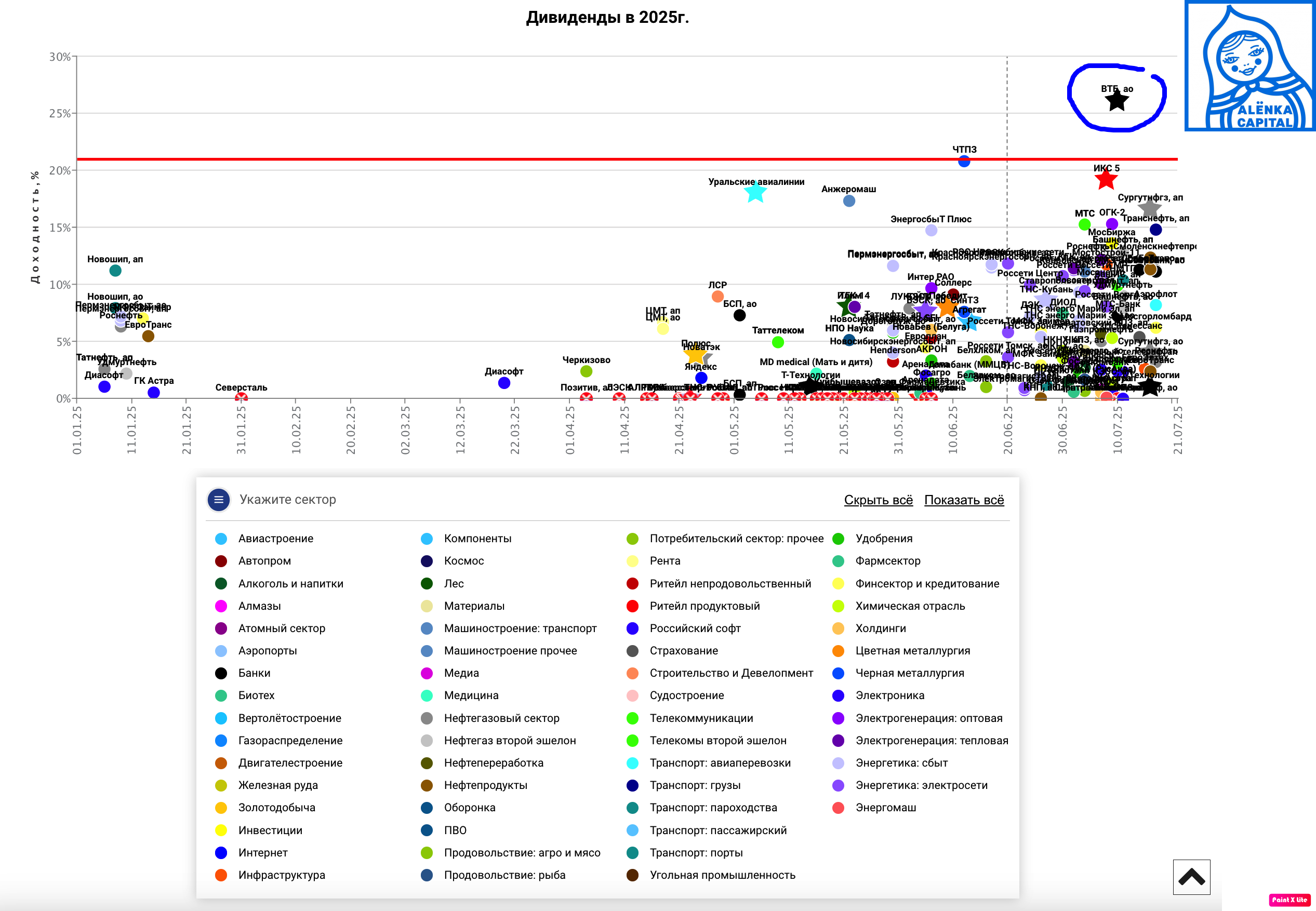1316x911 pixels.
Task: Click the Анжеромаш data point
Action: coord(849,200)
